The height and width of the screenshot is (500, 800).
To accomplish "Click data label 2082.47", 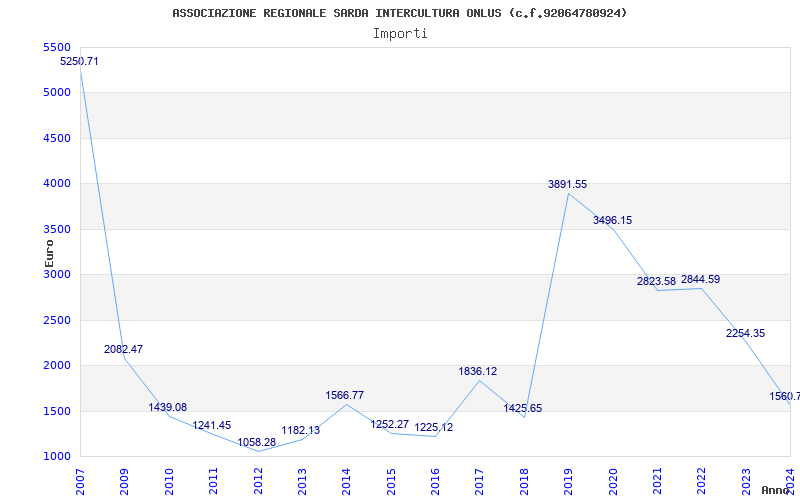I will click(x=123, y=349).
